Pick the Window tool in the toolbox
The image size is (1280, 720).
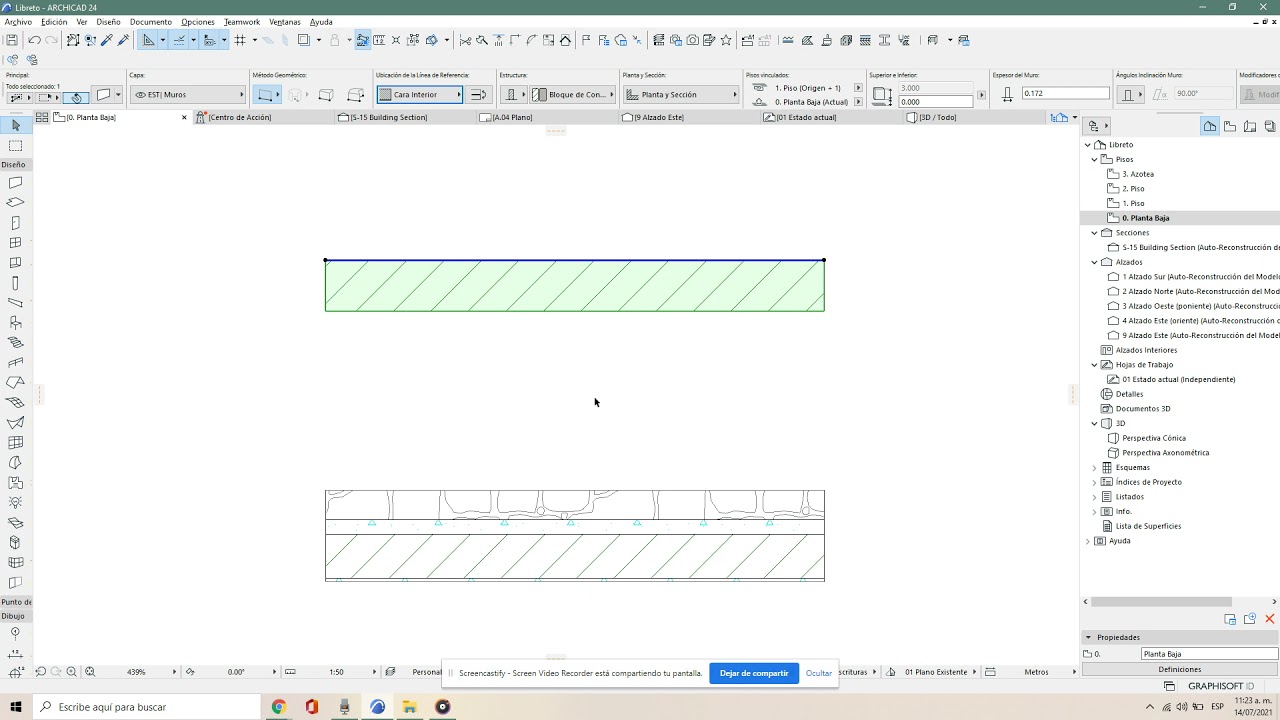[15, 243]
